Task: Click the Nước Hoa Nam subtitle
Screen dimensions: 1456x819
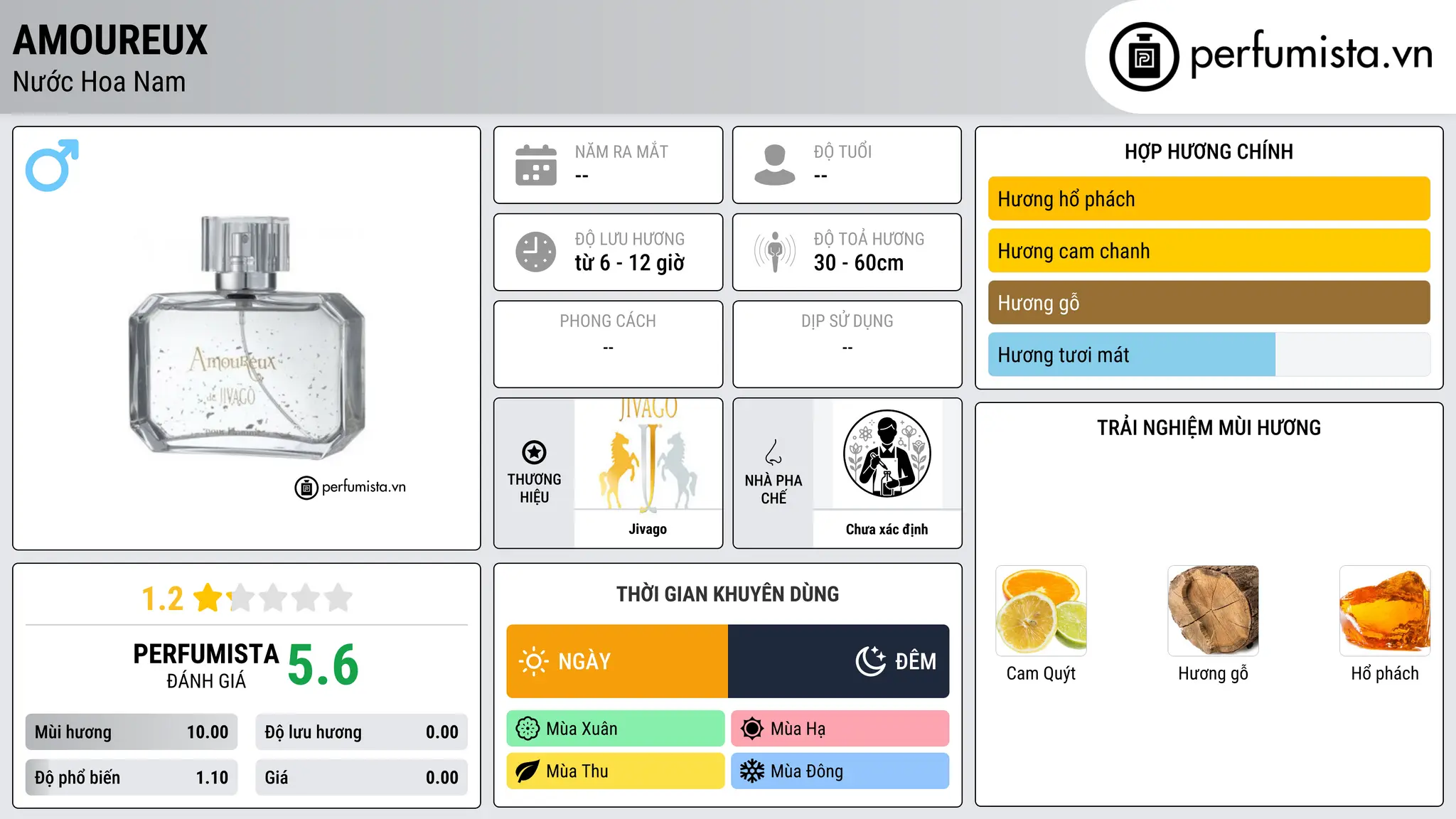Action: pyautogui.click(x=99, y=82)
